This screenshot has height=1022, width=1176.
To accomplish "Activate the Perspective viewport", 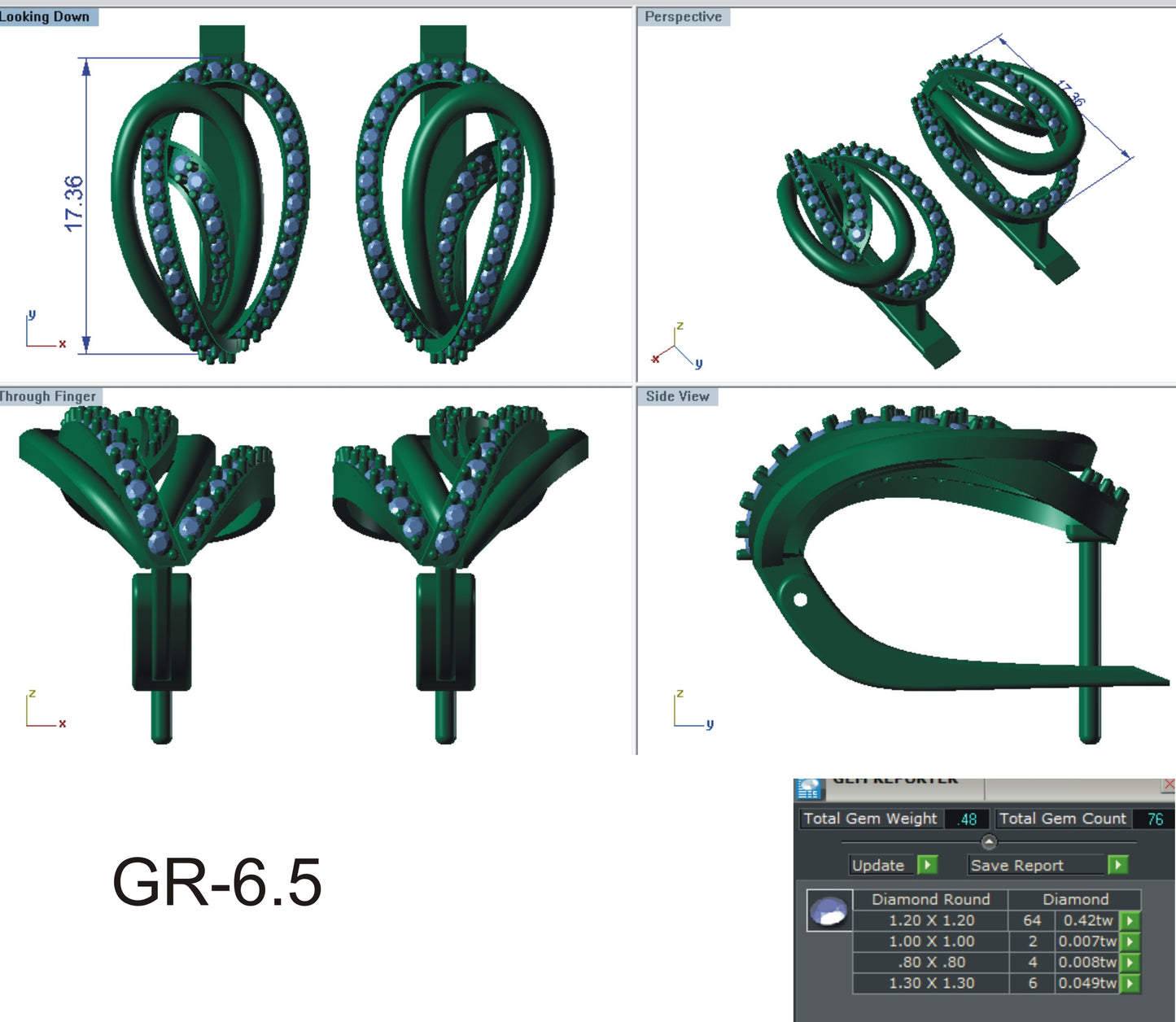I will tap(683, 15).
